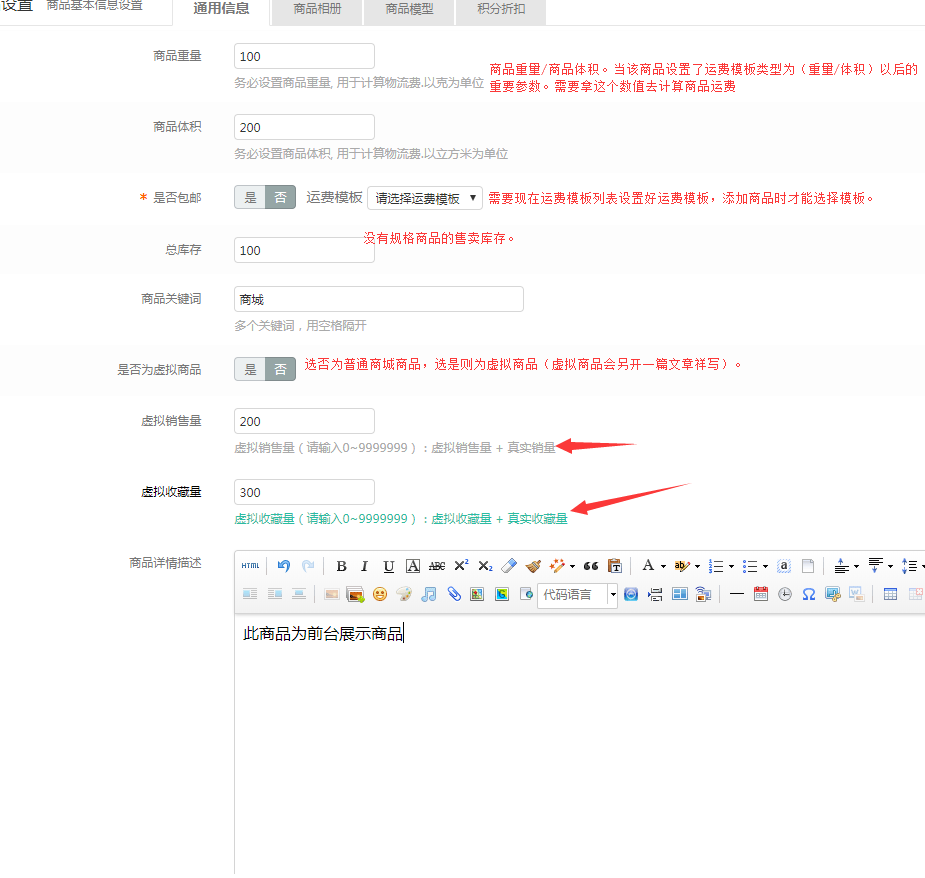Set 是否包邮 to 否

pyautogui.click(x=281, y=197)
